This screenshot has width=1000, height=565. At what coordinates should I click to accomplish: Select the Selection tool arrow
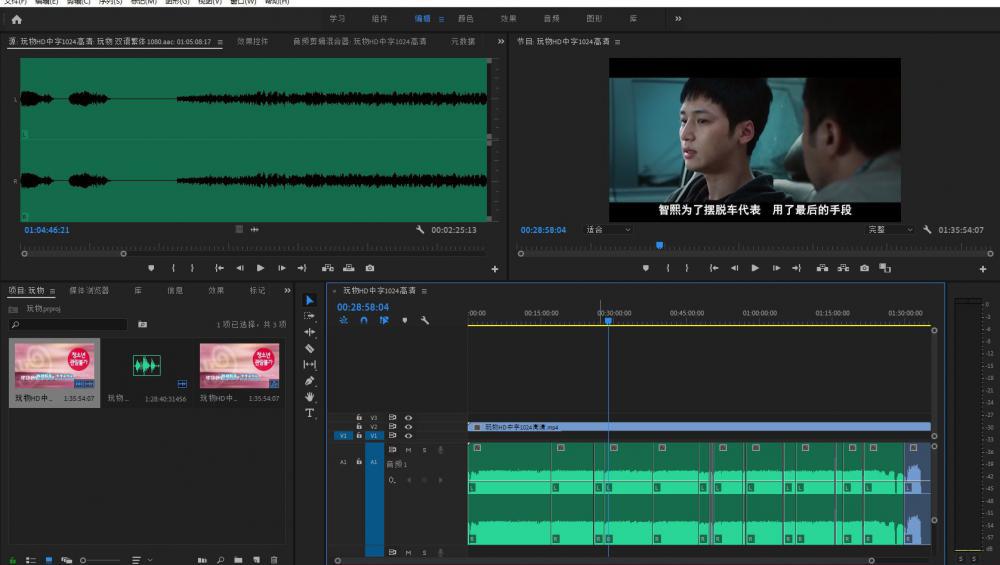[x=309, y=300]
